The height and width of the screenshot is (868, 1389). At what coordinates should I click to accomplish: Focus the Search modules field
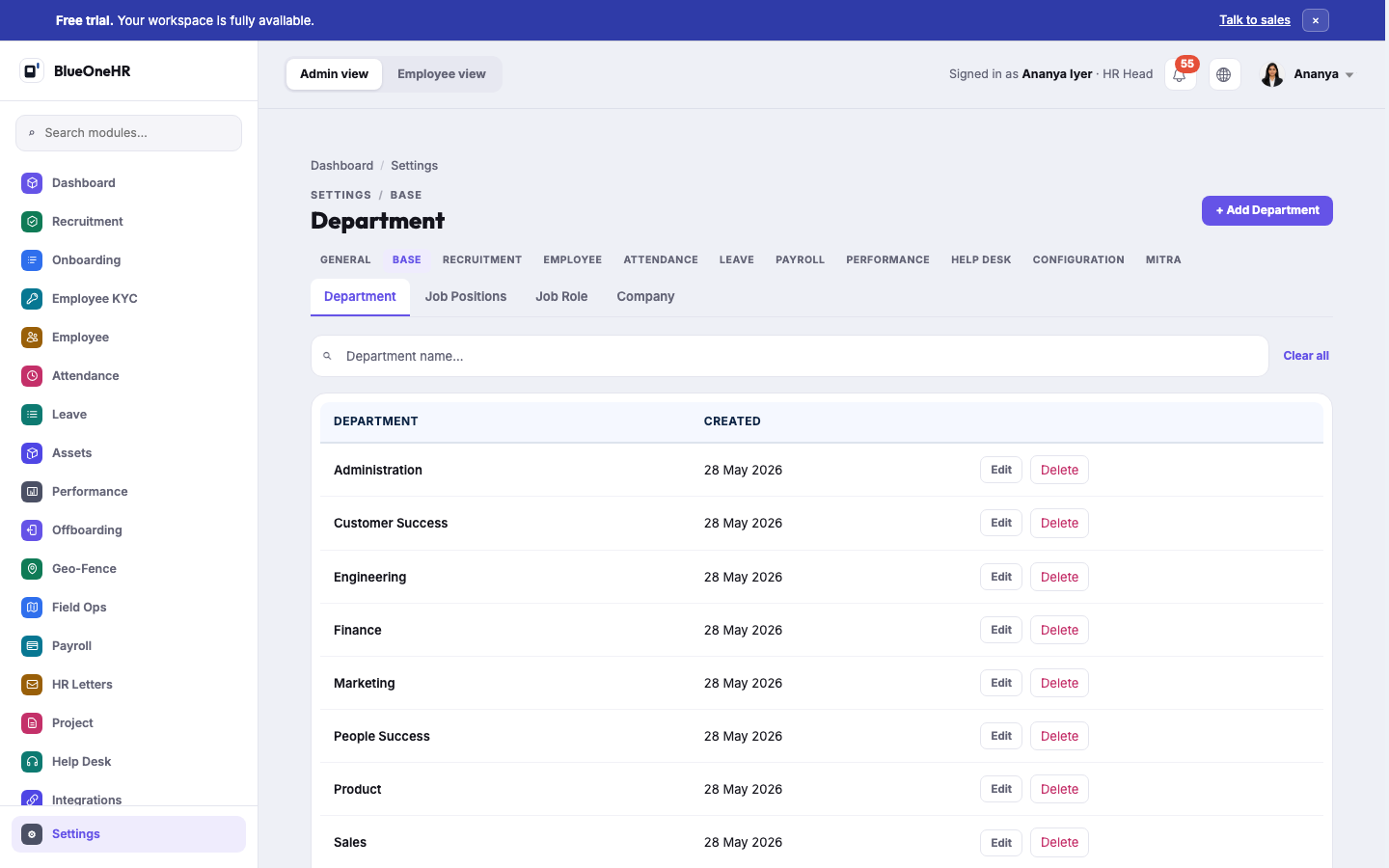point(128,133)
